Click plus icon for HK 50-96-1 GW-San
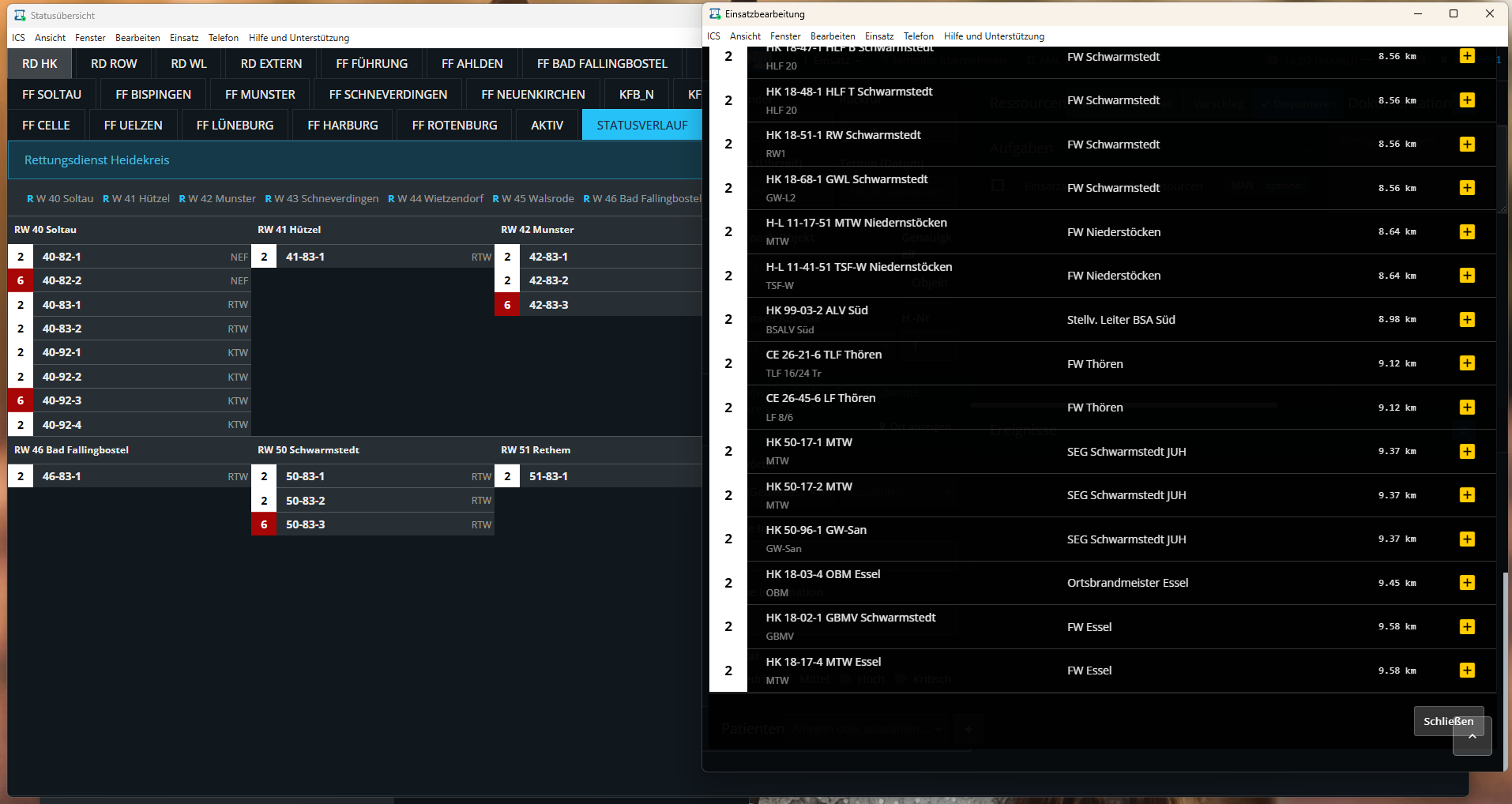The image size is (1512, 804). [1467, 539]
